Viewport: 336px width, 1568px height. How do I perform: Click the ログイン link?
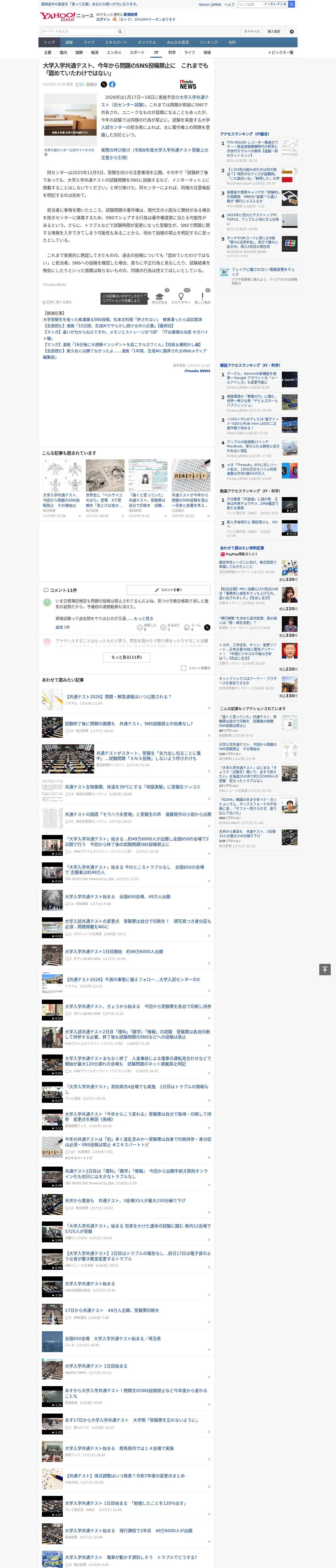103,20
